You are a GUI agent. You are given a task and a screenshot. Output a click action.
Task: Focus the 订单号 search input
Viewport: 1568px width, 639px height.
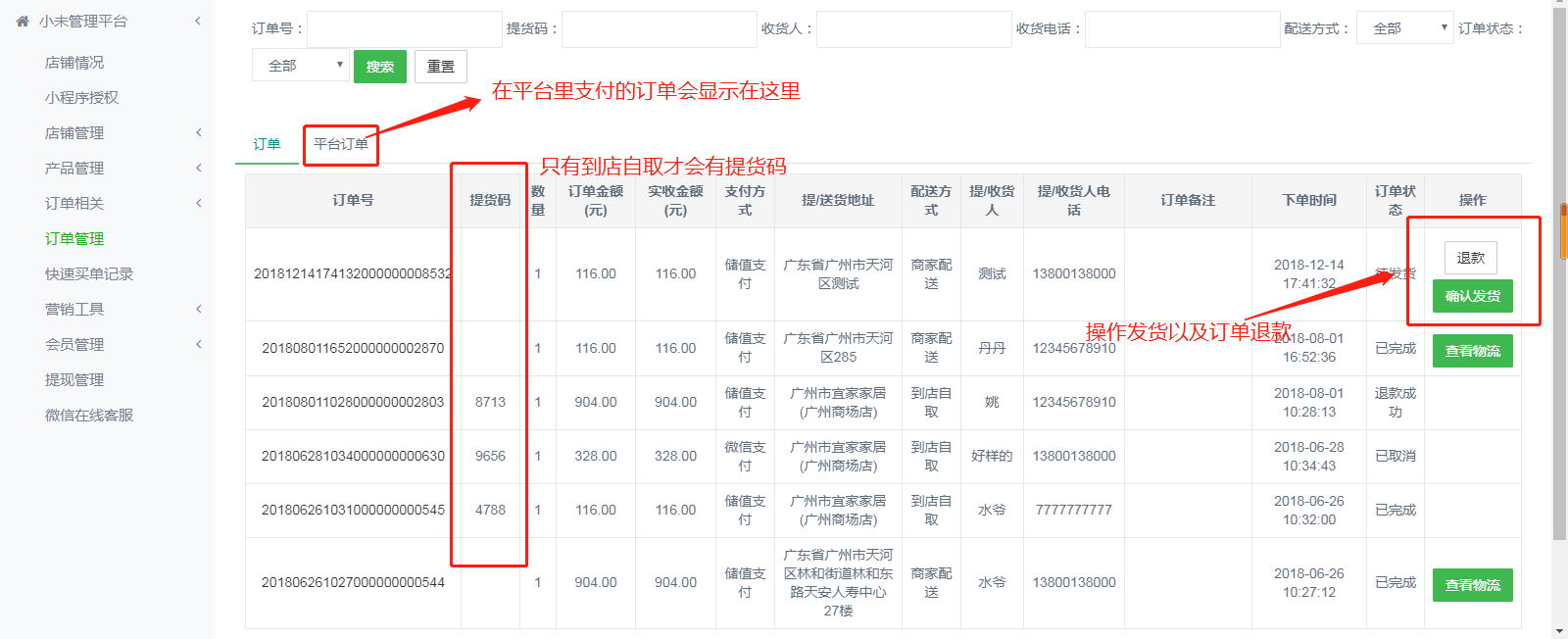tap(404, 29)
